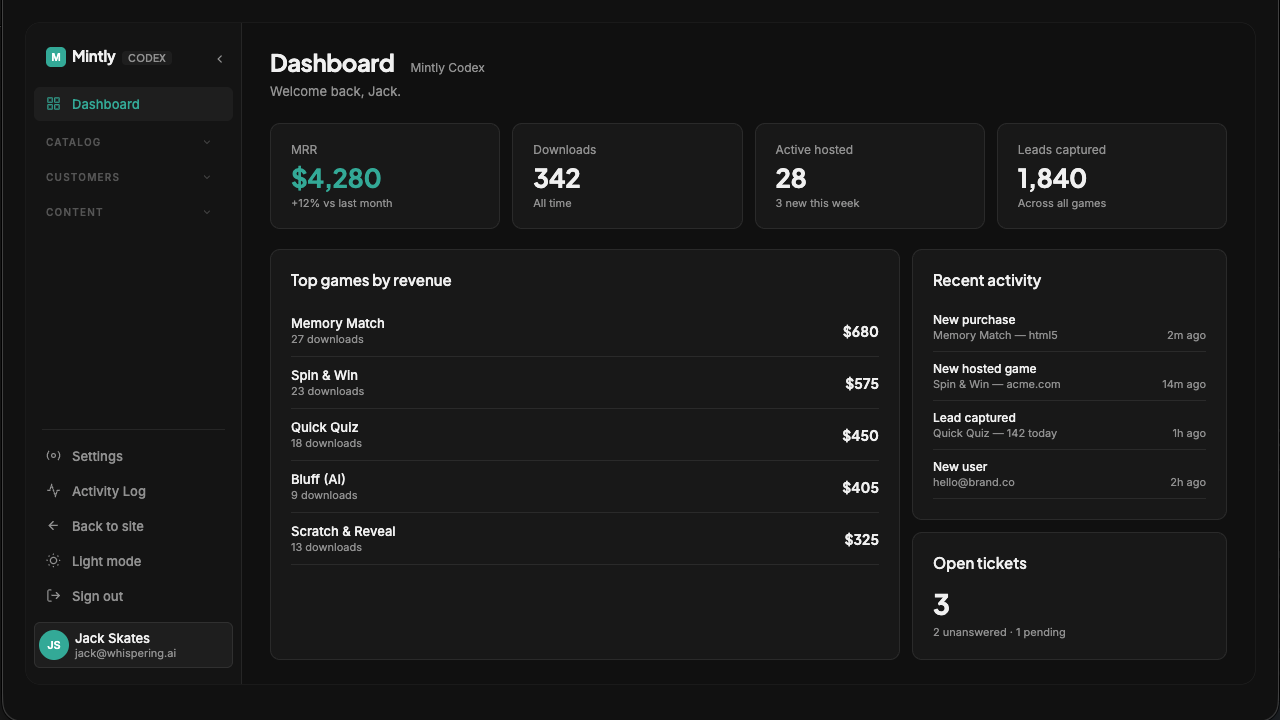Expand the Catalog section chevron
Image resolution: width=1280 pixels, height=720 pixels.
click(x=207, y=142)
